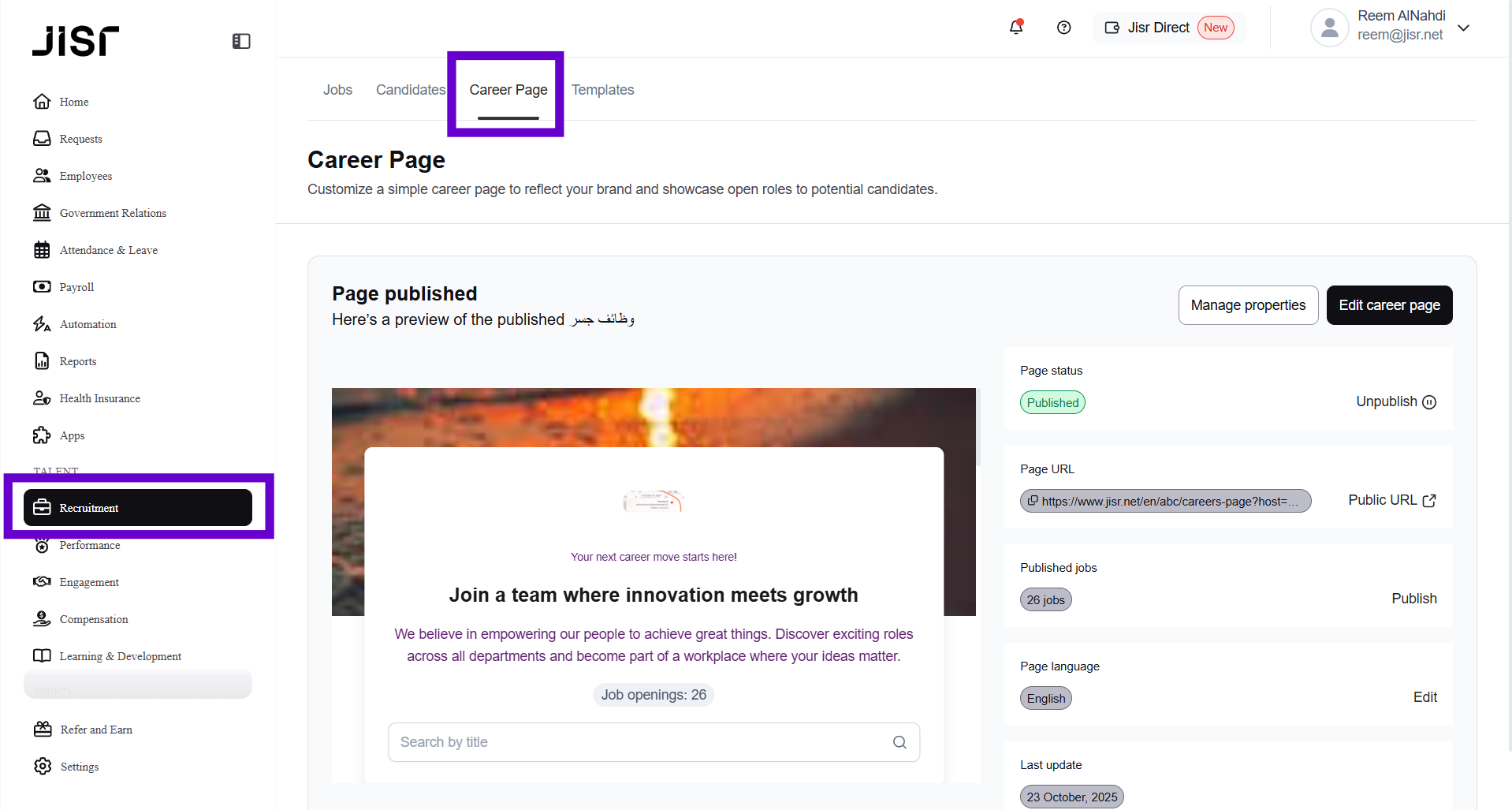The height and width of the screenshot is (810, 1512).
Task: Copy the career page URL chip
Action: [x=1165, y=501]
